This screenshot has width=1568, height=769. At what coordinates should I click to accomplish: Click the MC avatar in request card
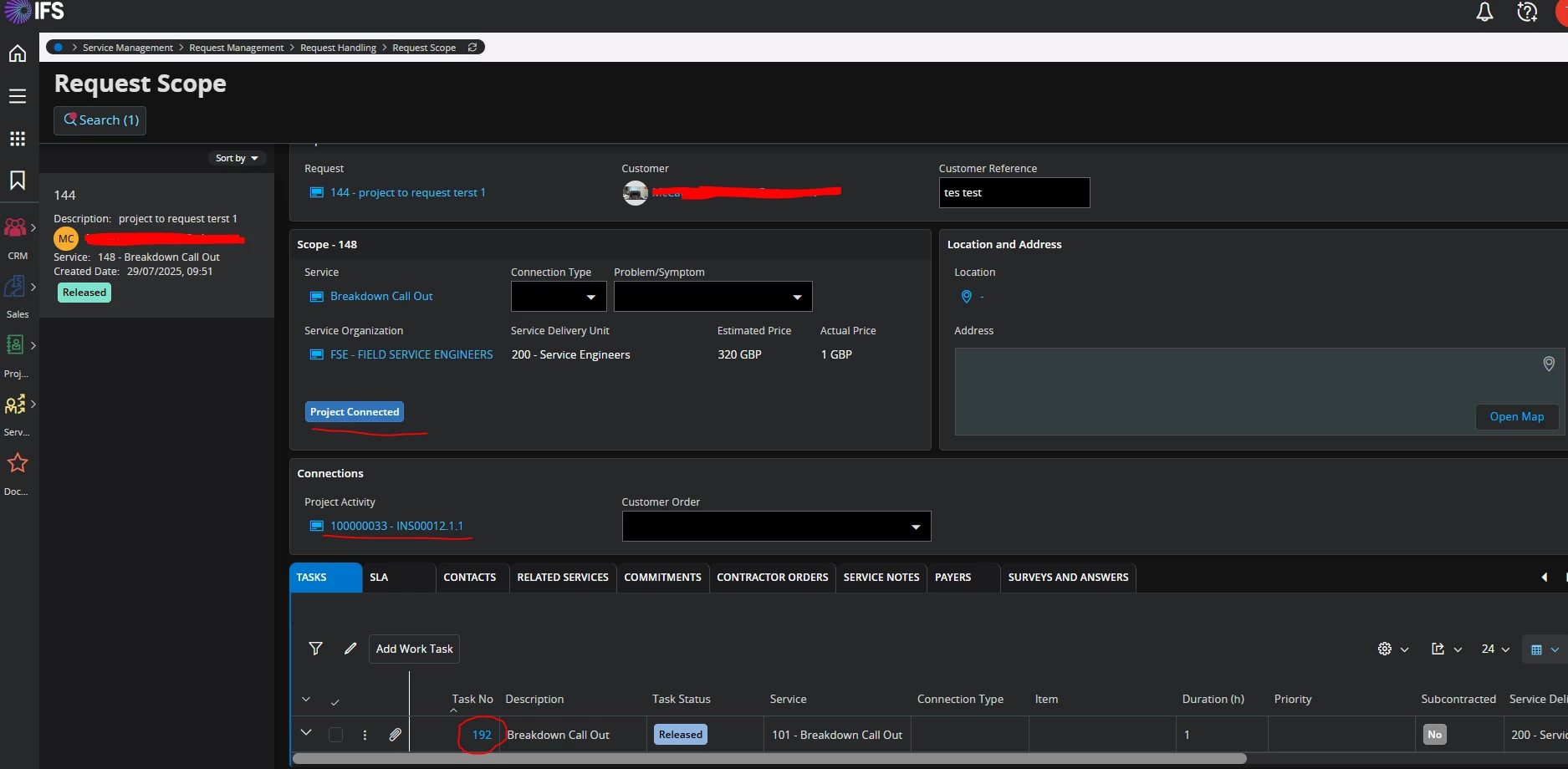point(66,239)
